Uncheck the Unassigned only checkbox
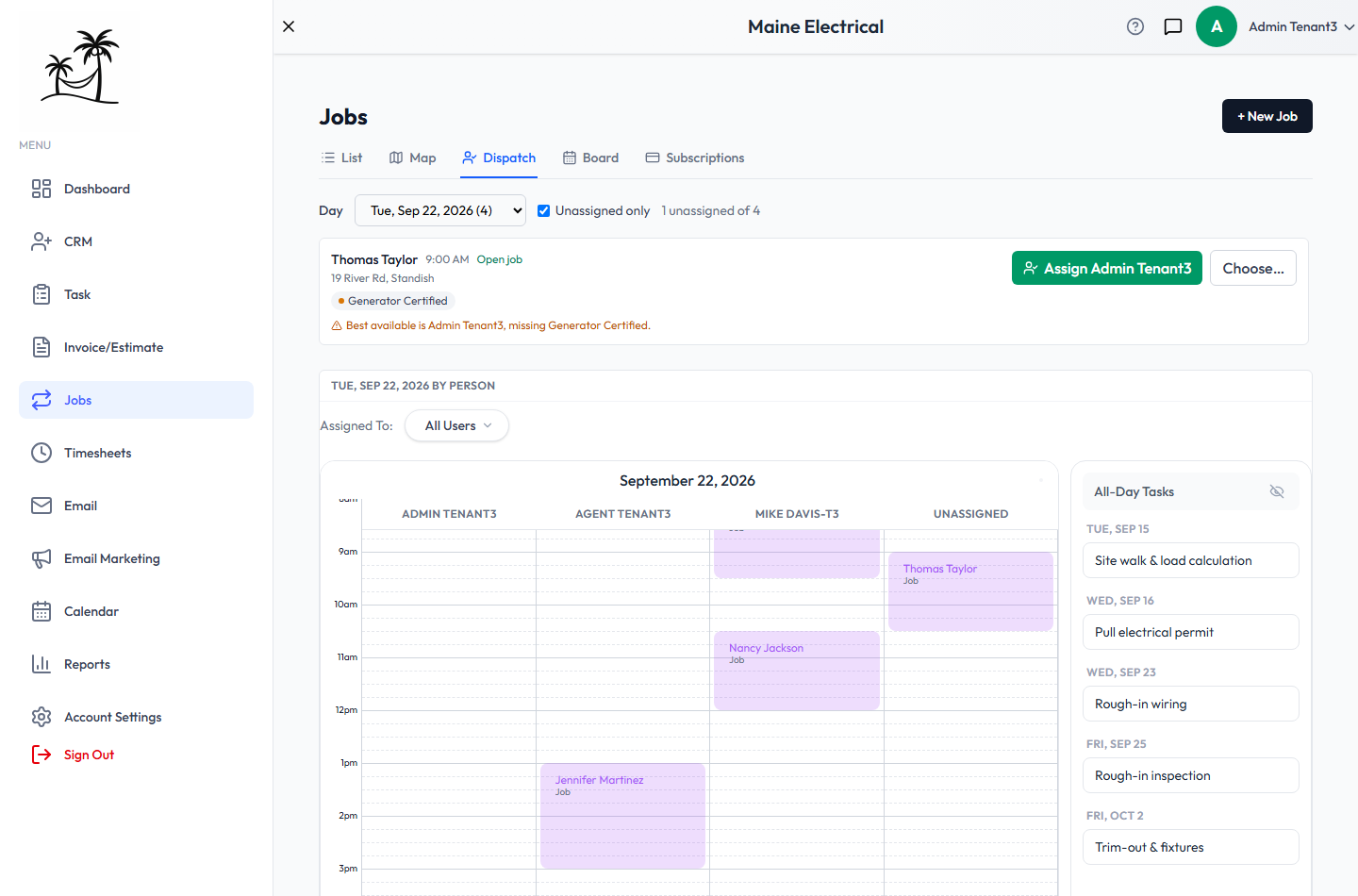The width and height of the screenshot is (1358, 896). coord(544,210)
